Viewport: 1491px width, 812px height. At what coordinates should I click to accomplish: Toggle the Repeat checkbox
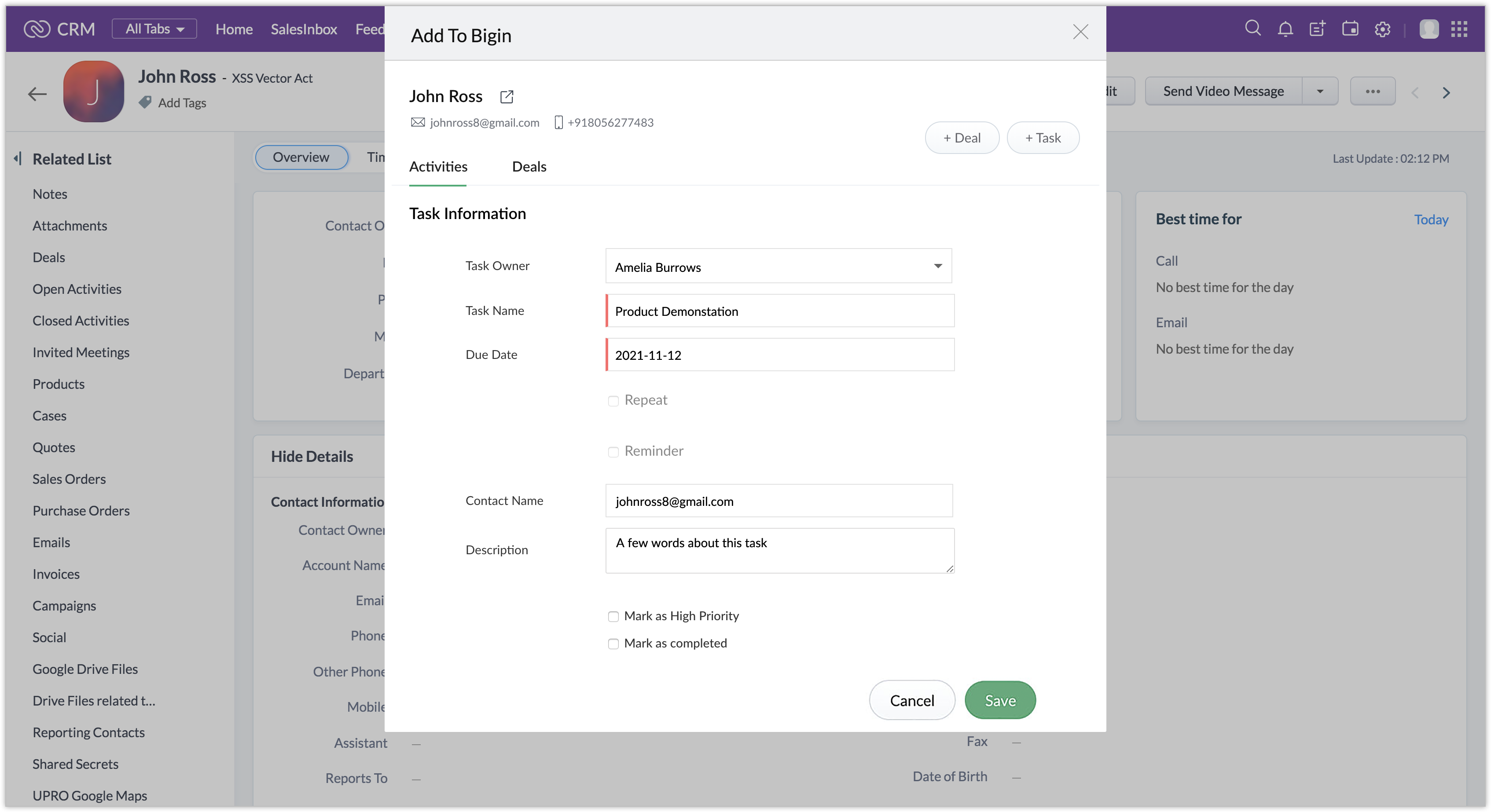(613, 401)
